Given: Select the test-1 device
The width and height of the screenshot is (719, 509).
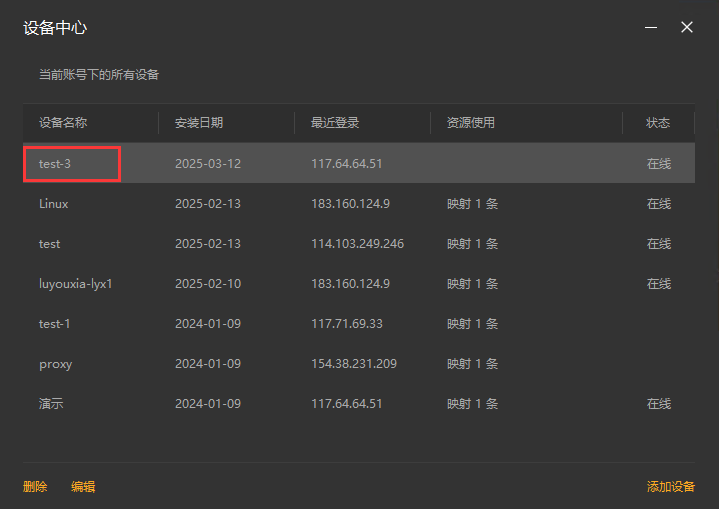Looking at the screenshot, I should [55, 324].
